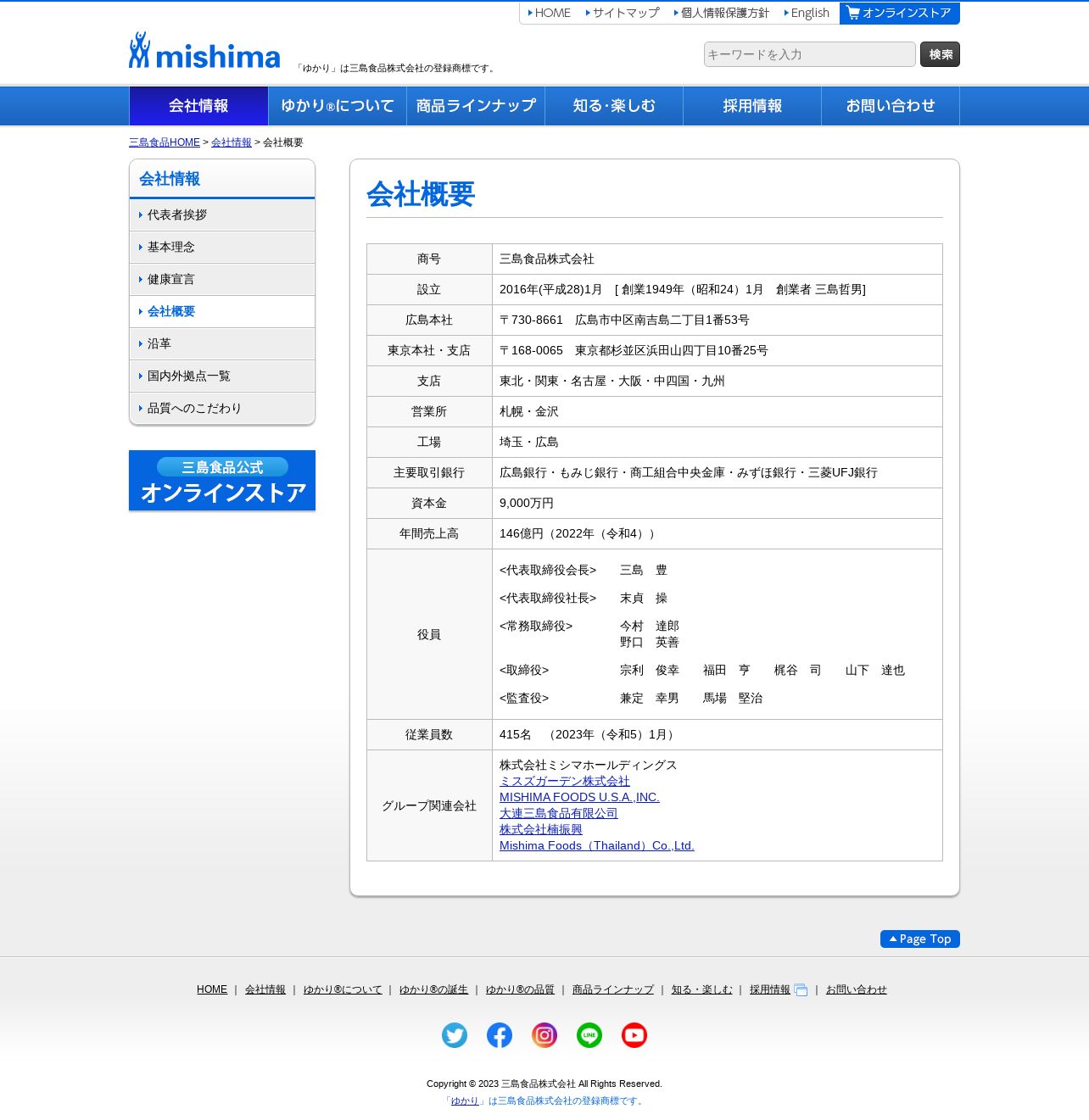Click the 検索 search button
The height and width of the screenshot is (1120, 1089).
tap(940, 54)
